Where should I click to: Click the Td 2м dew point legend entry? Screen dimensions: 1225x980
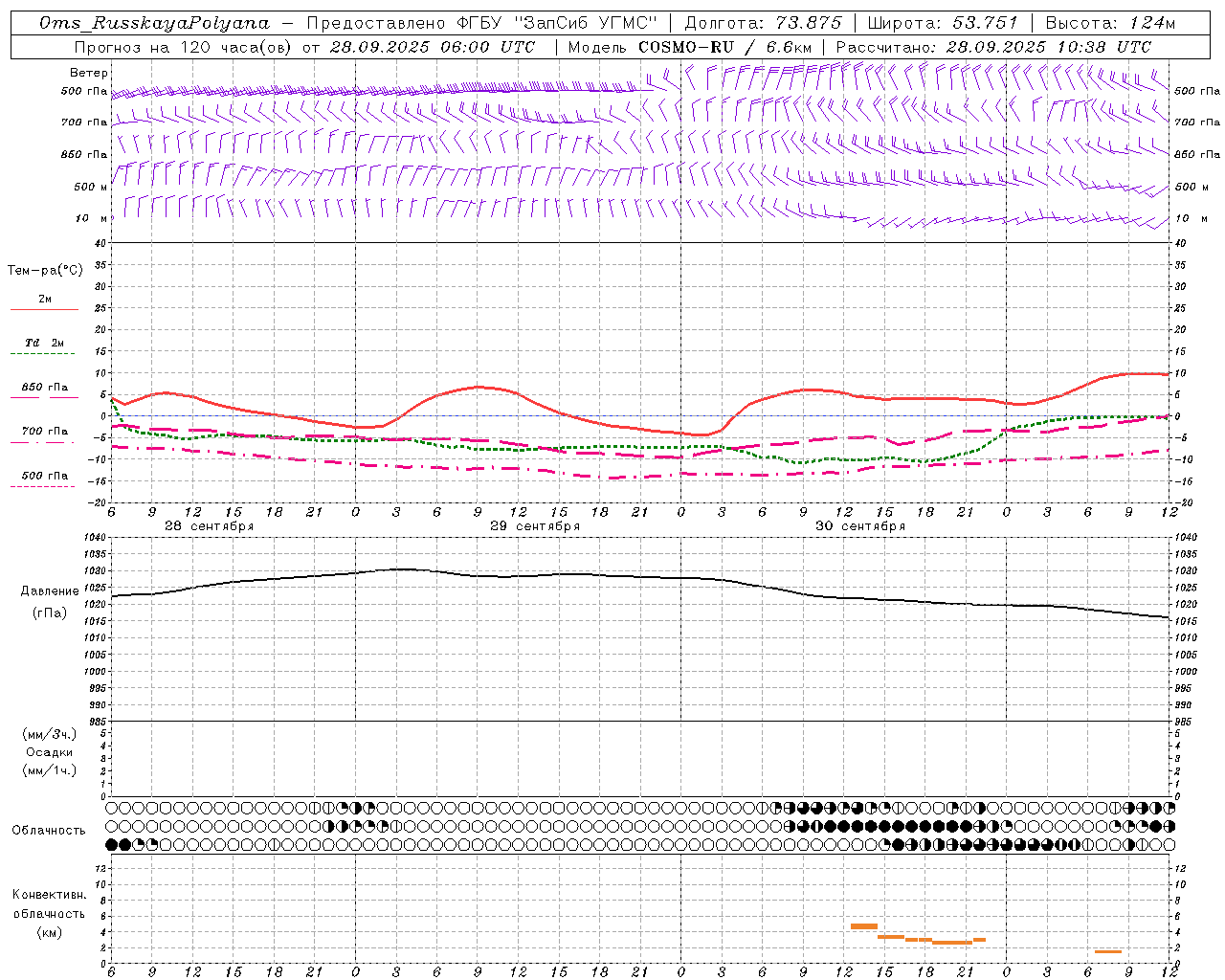[x=44, y=343]
